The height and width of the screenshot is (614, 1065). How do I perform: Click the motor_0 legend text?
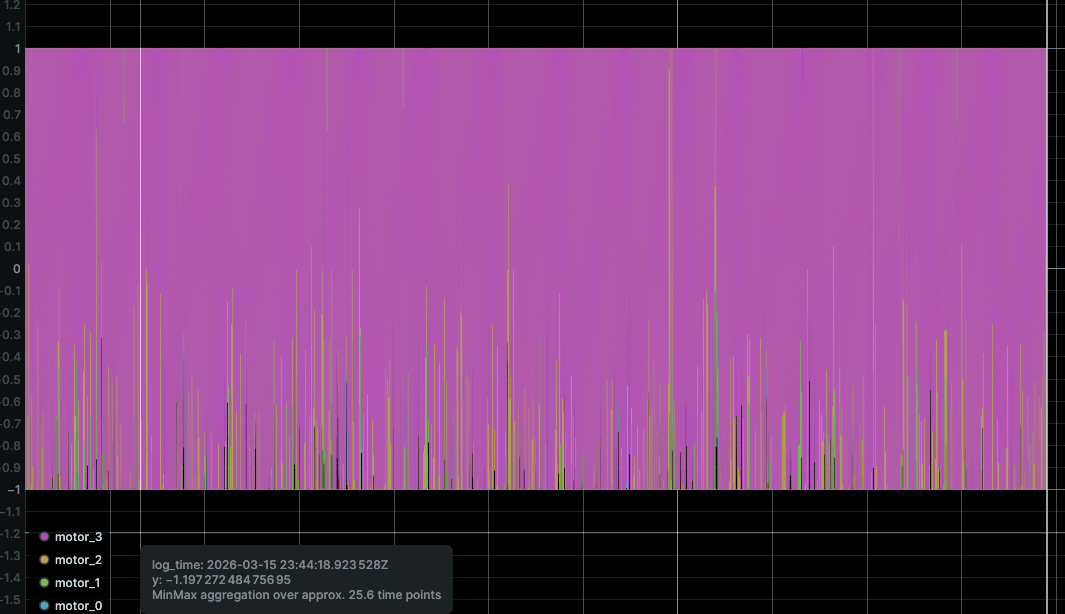pyautogui.click(x=77, y=606)
